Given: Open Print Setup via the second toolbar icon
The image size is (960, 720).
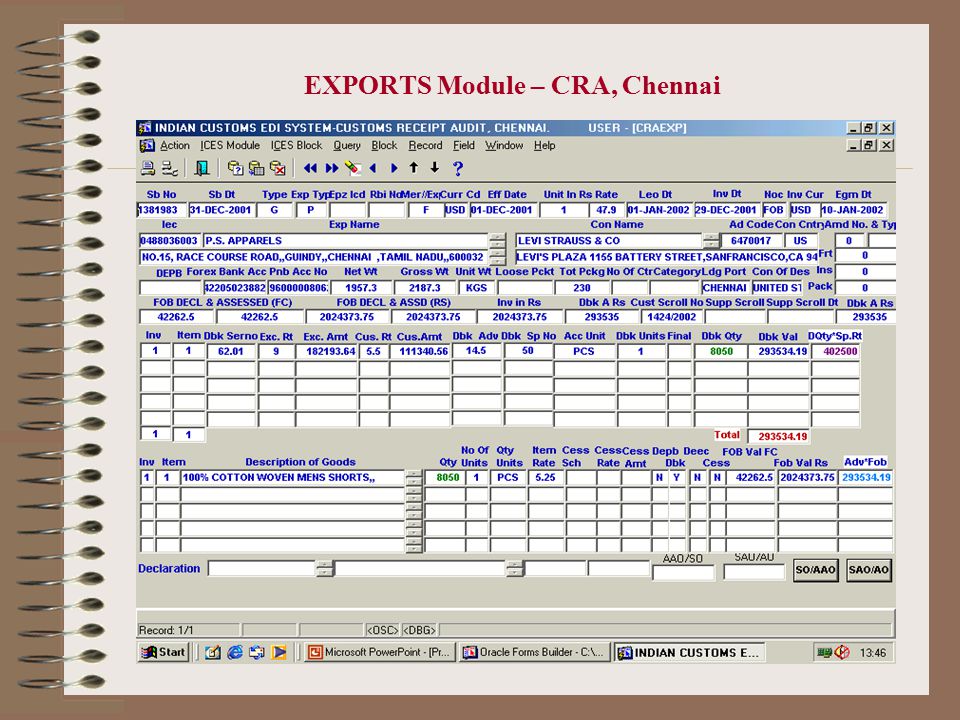Looking at the screenshot, I should point(170,168).
